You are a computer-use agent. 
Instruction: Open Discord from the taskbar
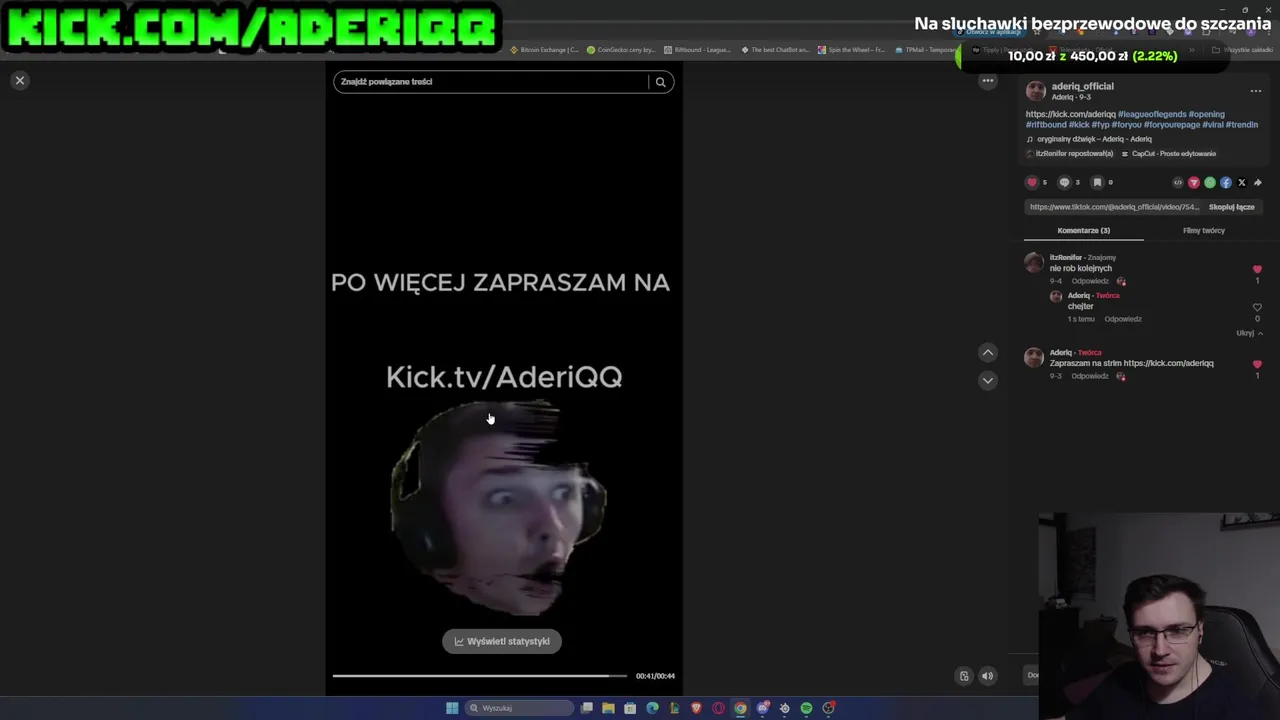coord(763,708)
